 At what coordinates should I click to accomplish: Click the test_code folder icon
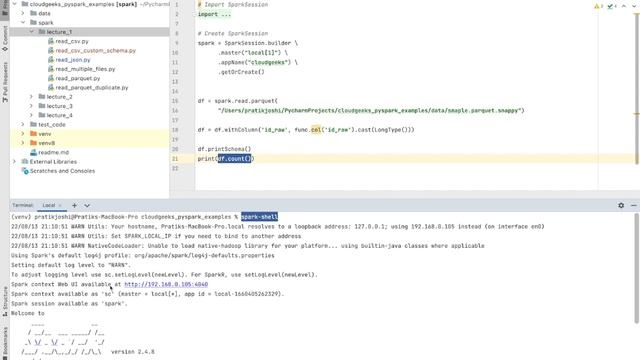point(33,124)
